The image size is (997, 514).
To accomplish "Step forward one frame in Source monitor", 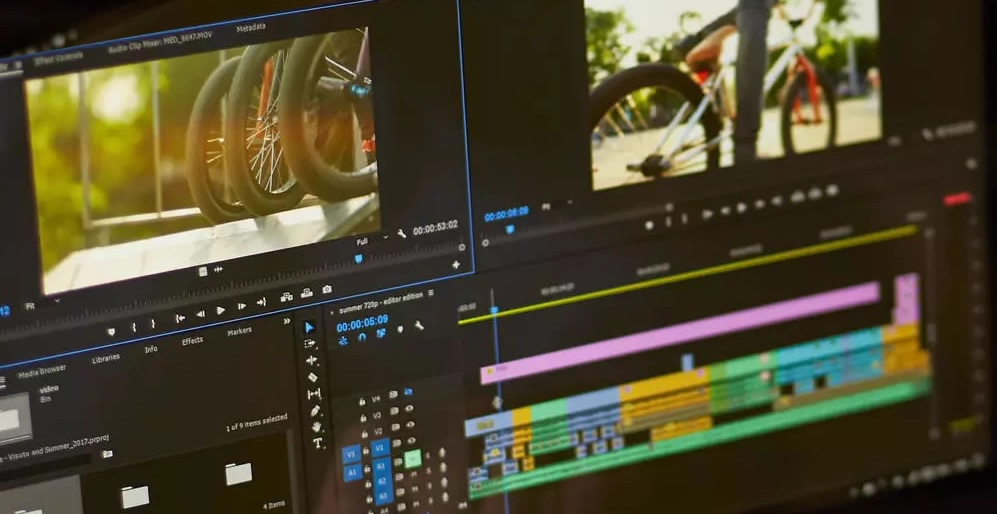I will pos(242,306).
